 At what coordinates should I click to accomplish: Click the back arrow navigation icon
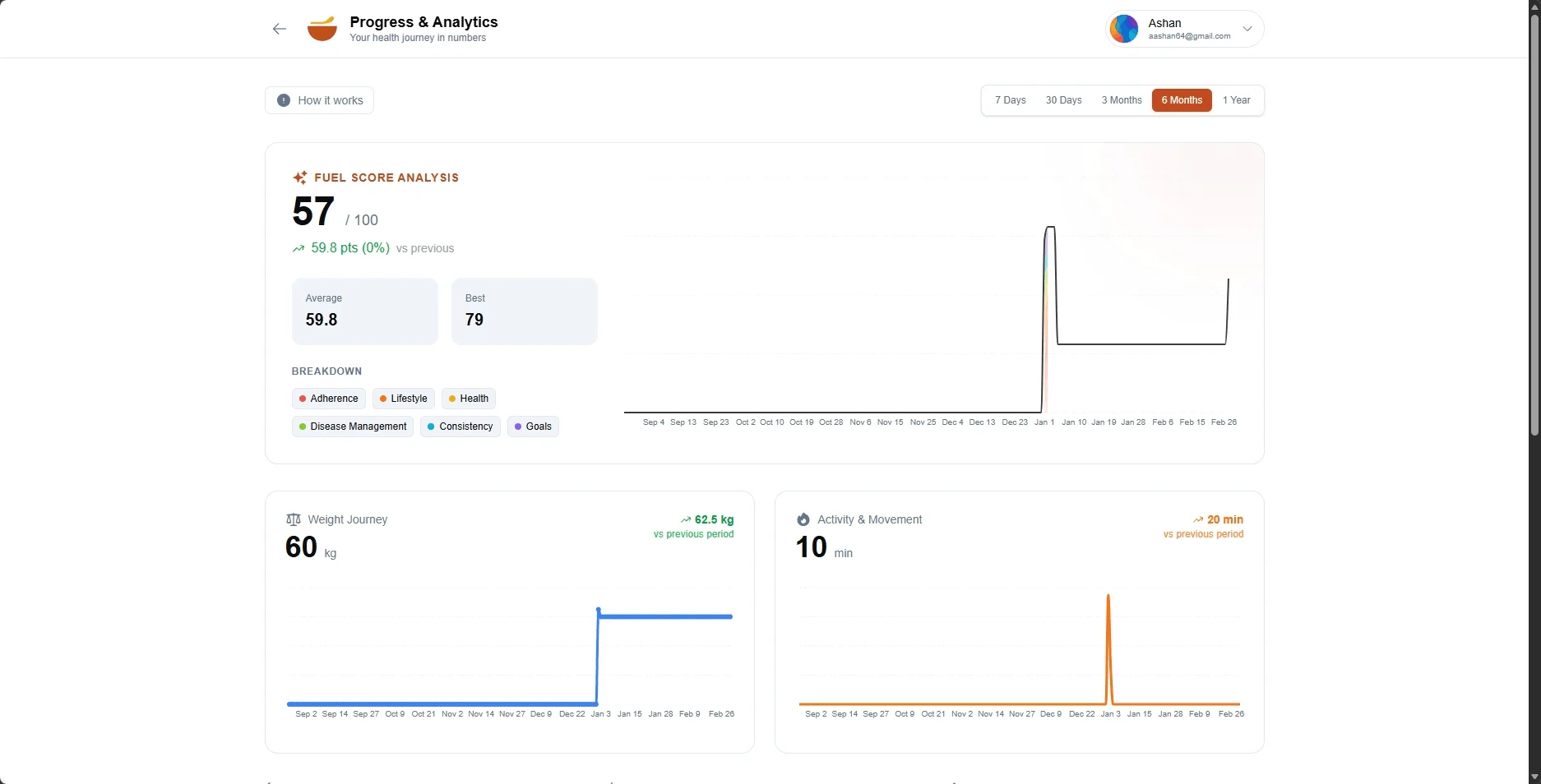(279, 29)
